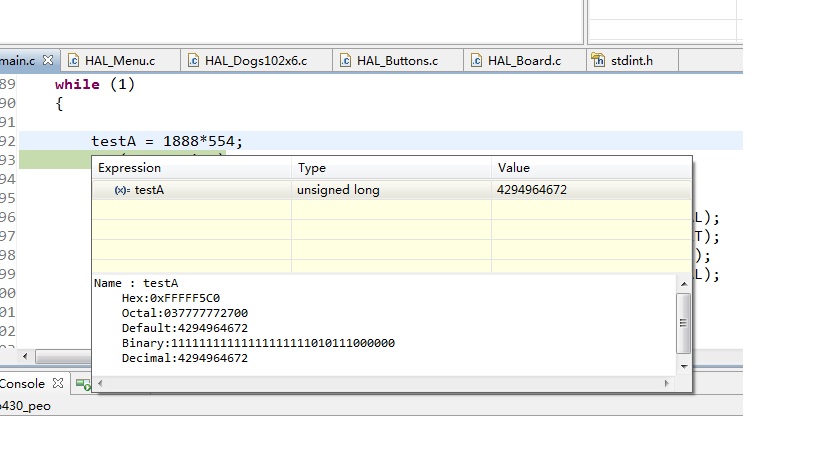The height and width of the screenshot is (460, 819).
Task: Click line number 89 in the gutter
Action: coord(8,85)
